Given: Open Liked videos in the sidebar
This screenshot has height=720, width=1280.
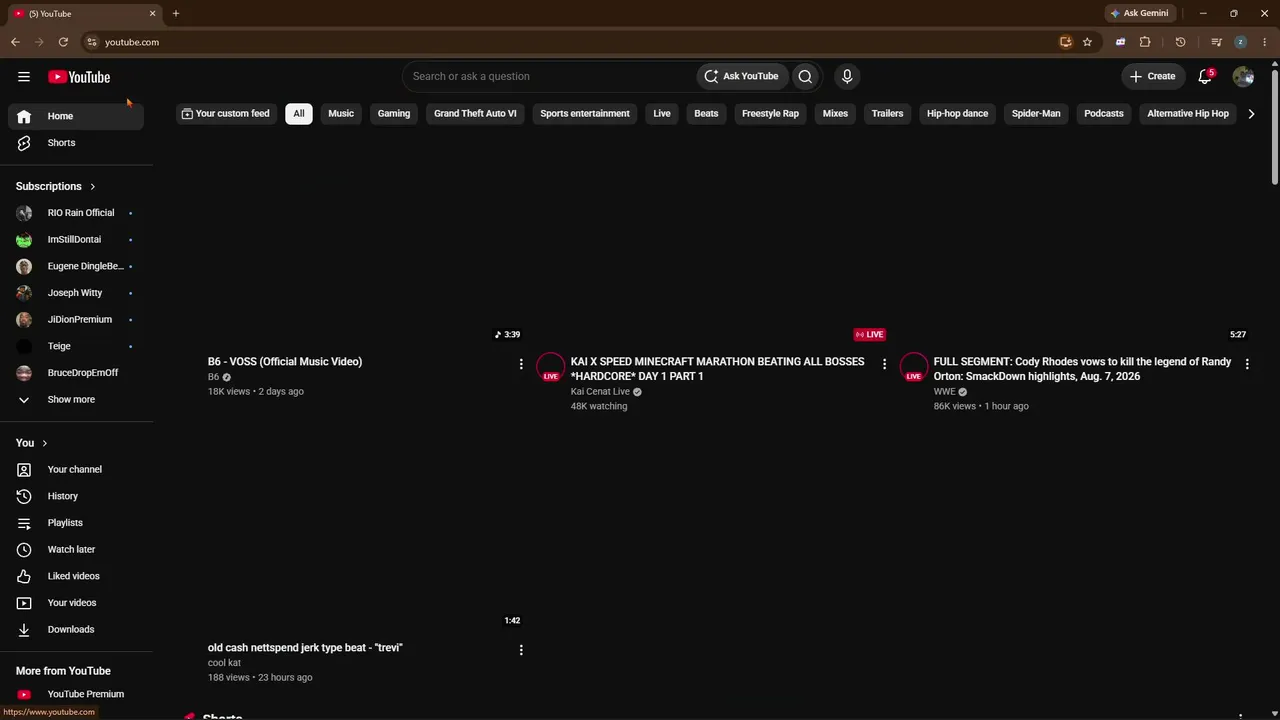Looking at the screenshot, I should [x=76, y=576].
